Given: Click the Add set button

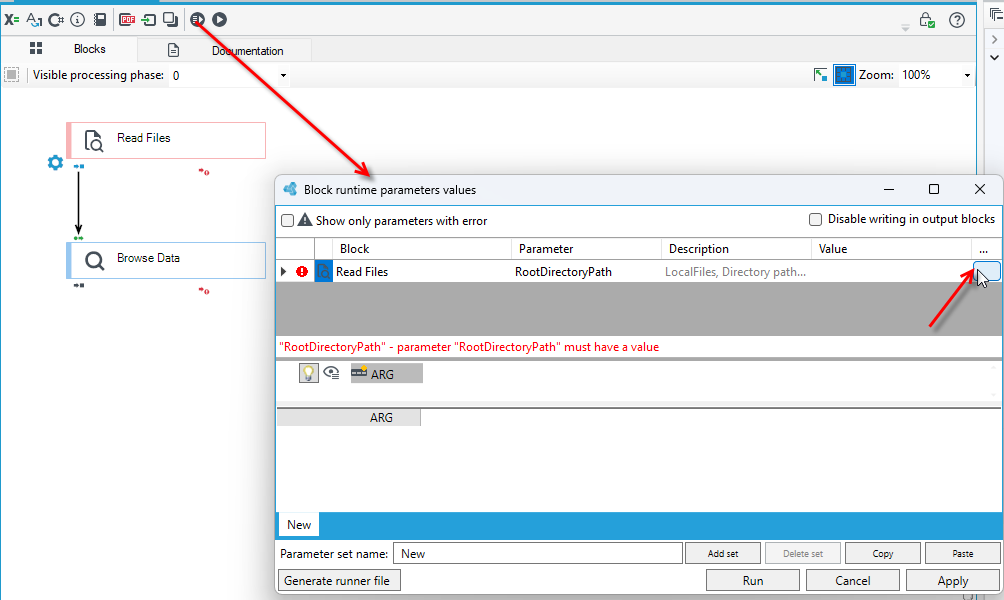Looking at the screenshot, I should click(723, 553).
